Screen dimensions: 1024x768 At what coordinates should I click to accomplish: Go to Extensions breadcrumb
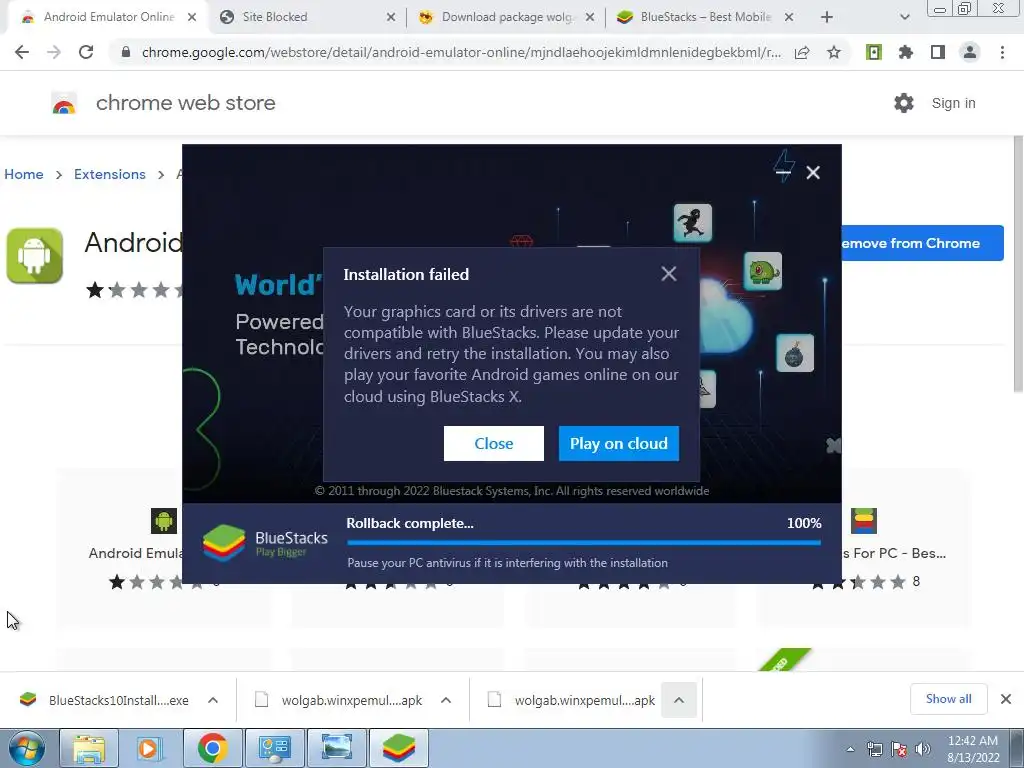coord(110,174)
